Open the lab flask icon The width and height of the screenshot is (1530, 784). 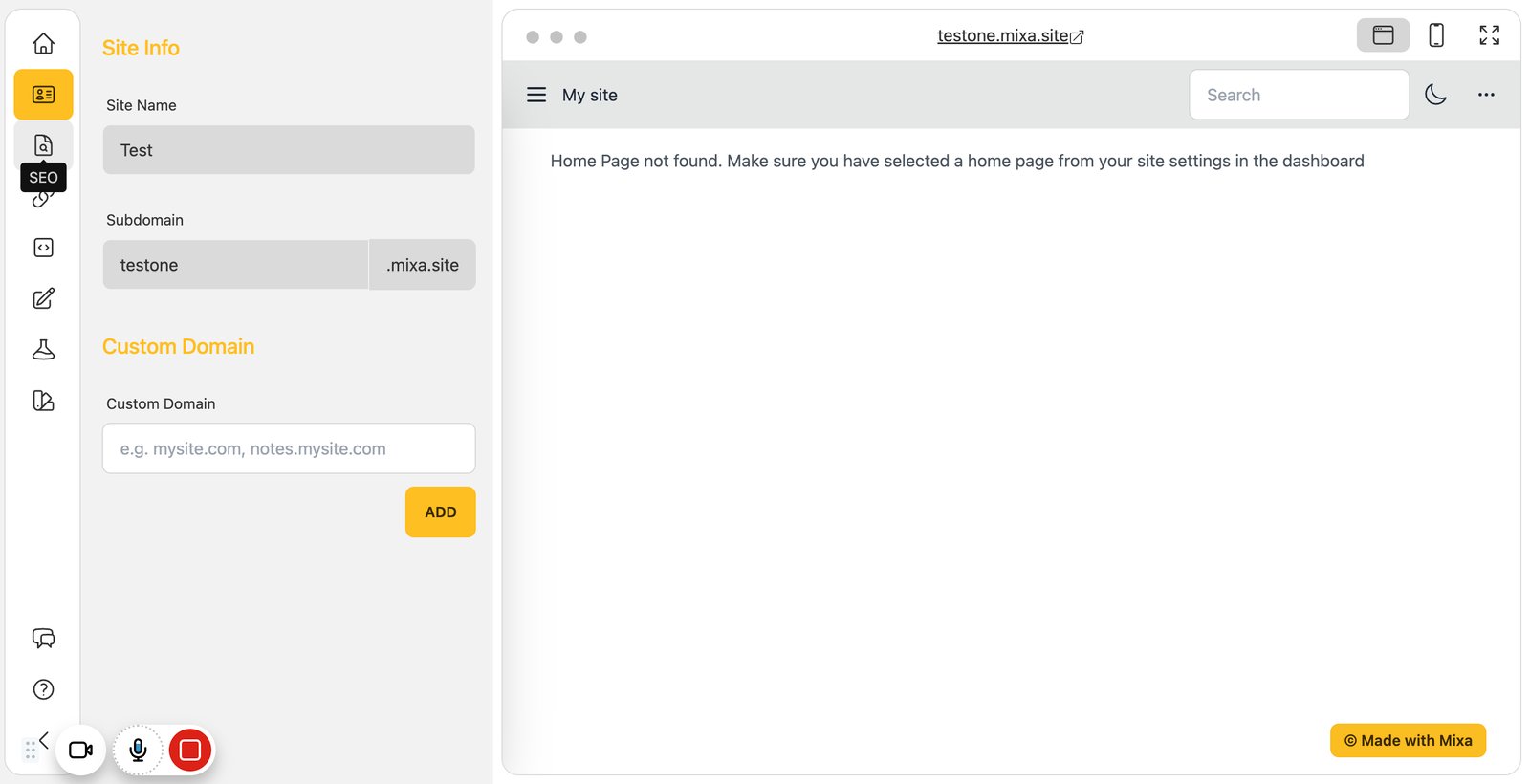tap(43, 349)
